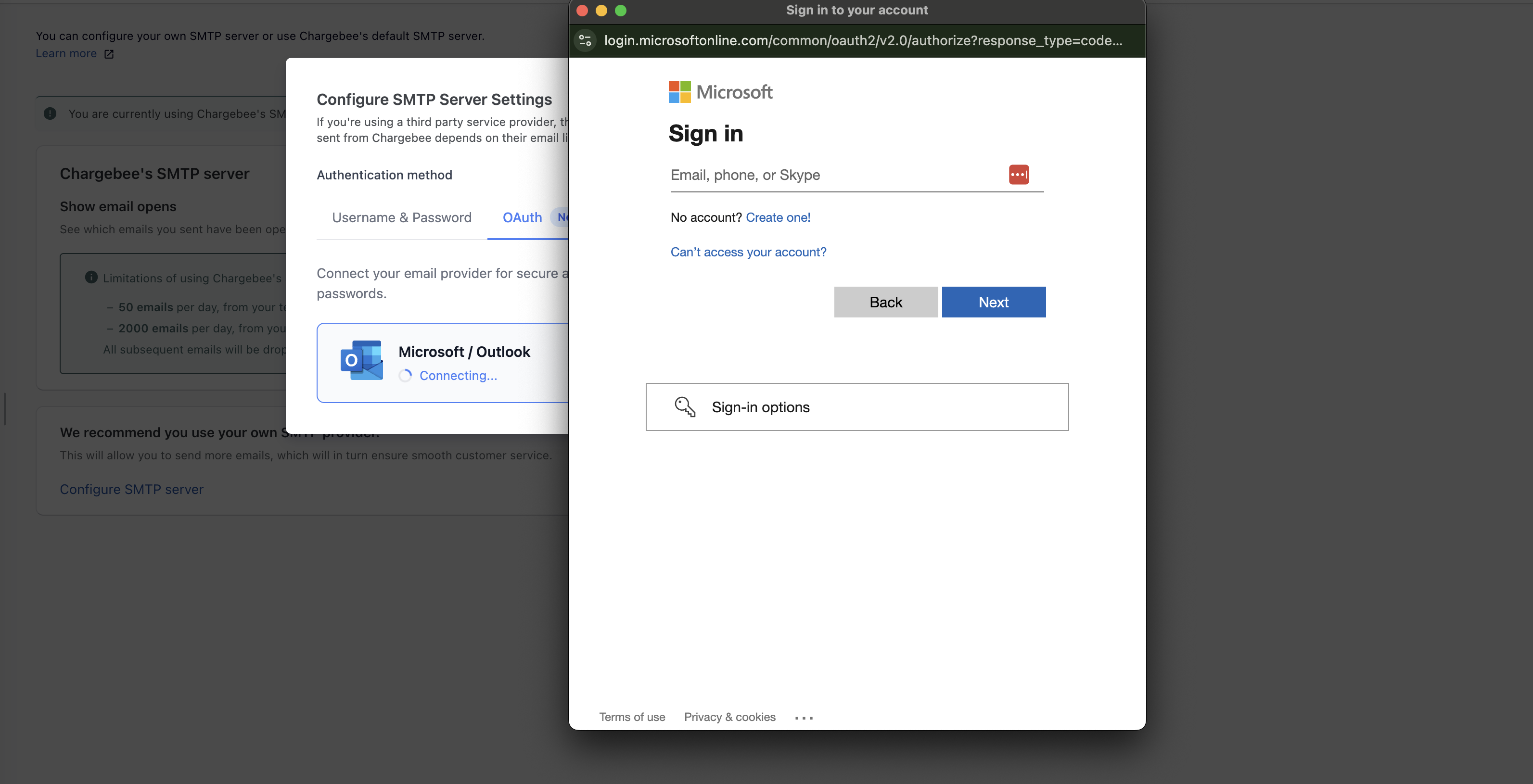
Task: Click the info icon in the Limitations box
Action: (x=90, y=277)
